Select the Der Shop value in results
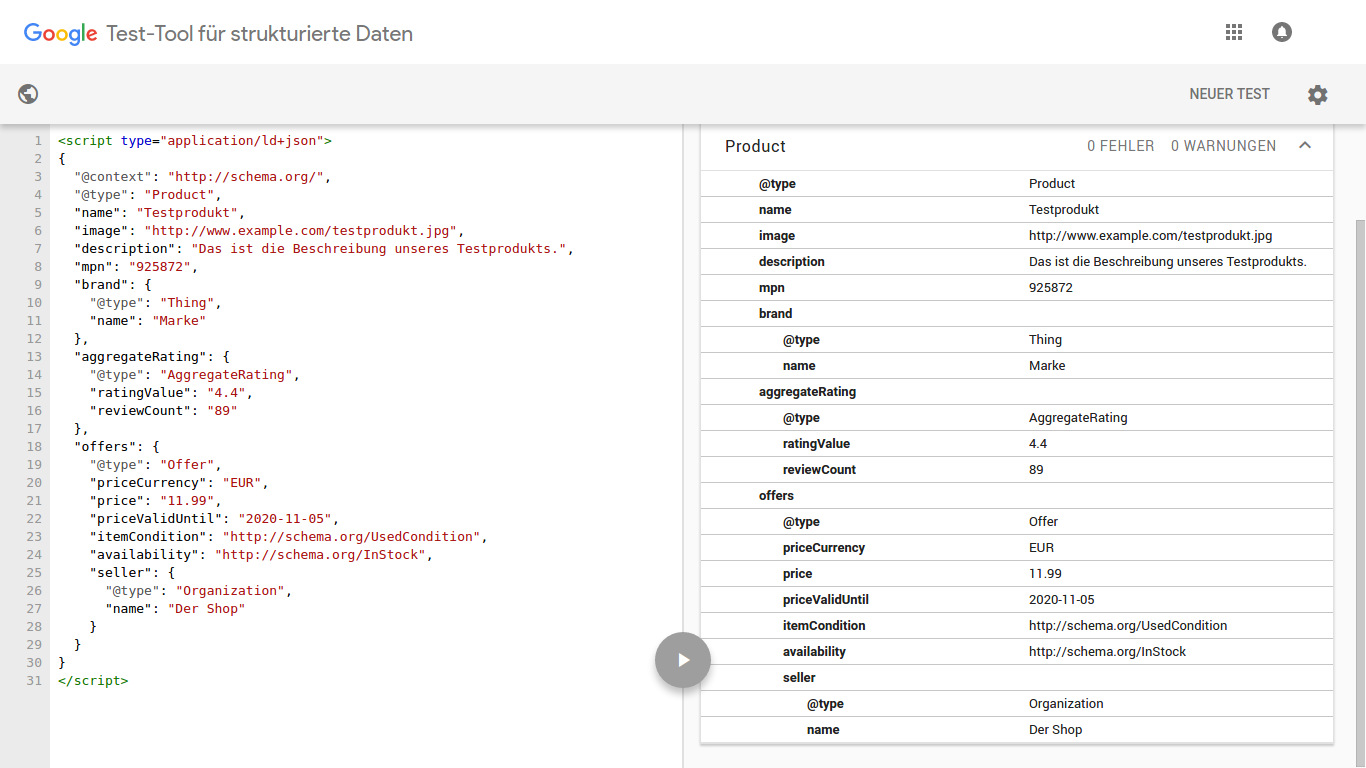Viewport: 1366px width, 768px height. point(1056,730)
